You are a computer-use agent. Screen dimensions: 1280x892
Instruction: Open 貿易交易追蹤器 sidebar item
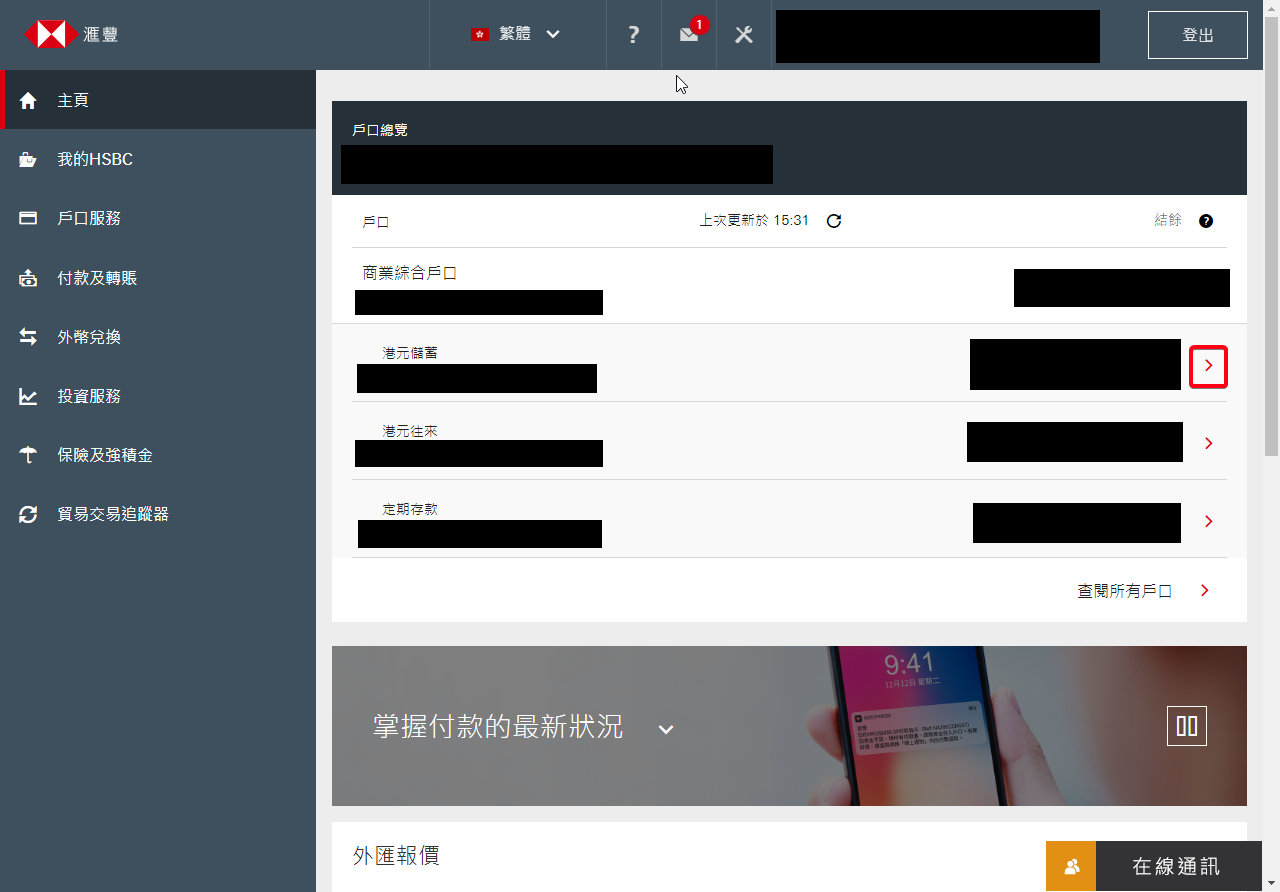coord(113,514)
